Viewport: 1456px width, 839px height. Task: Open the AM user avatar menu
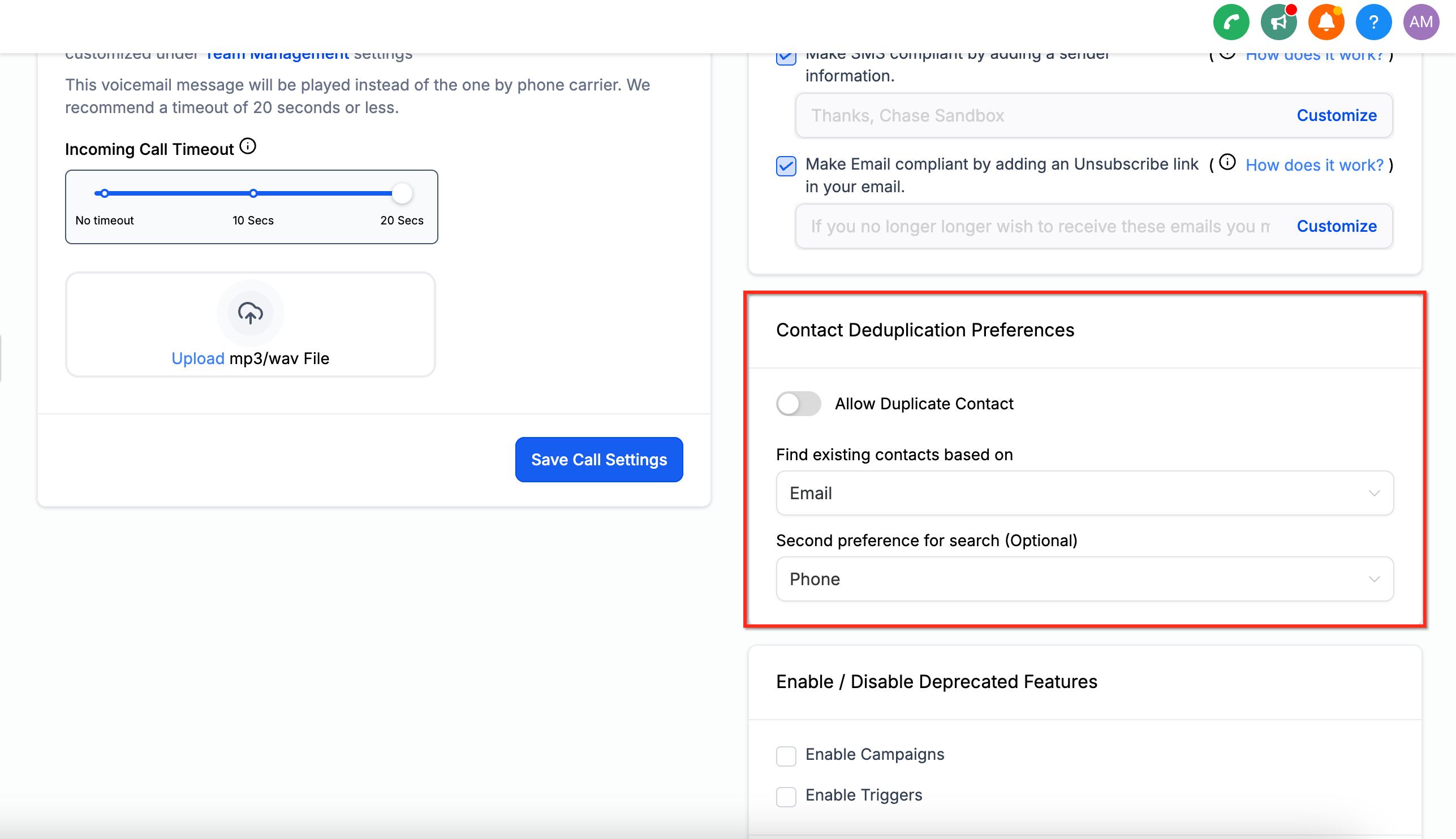click(1421, 23)
